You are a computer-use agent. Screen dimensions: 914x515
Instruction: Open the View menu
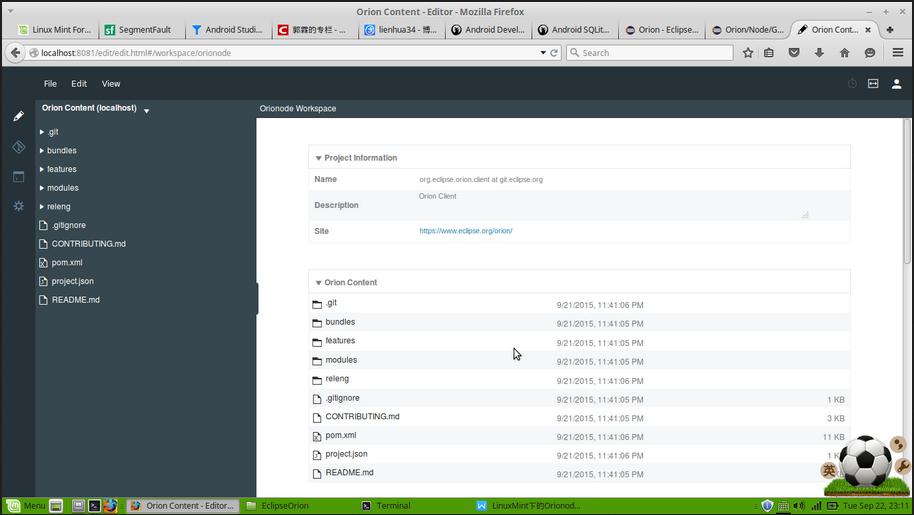111,84
